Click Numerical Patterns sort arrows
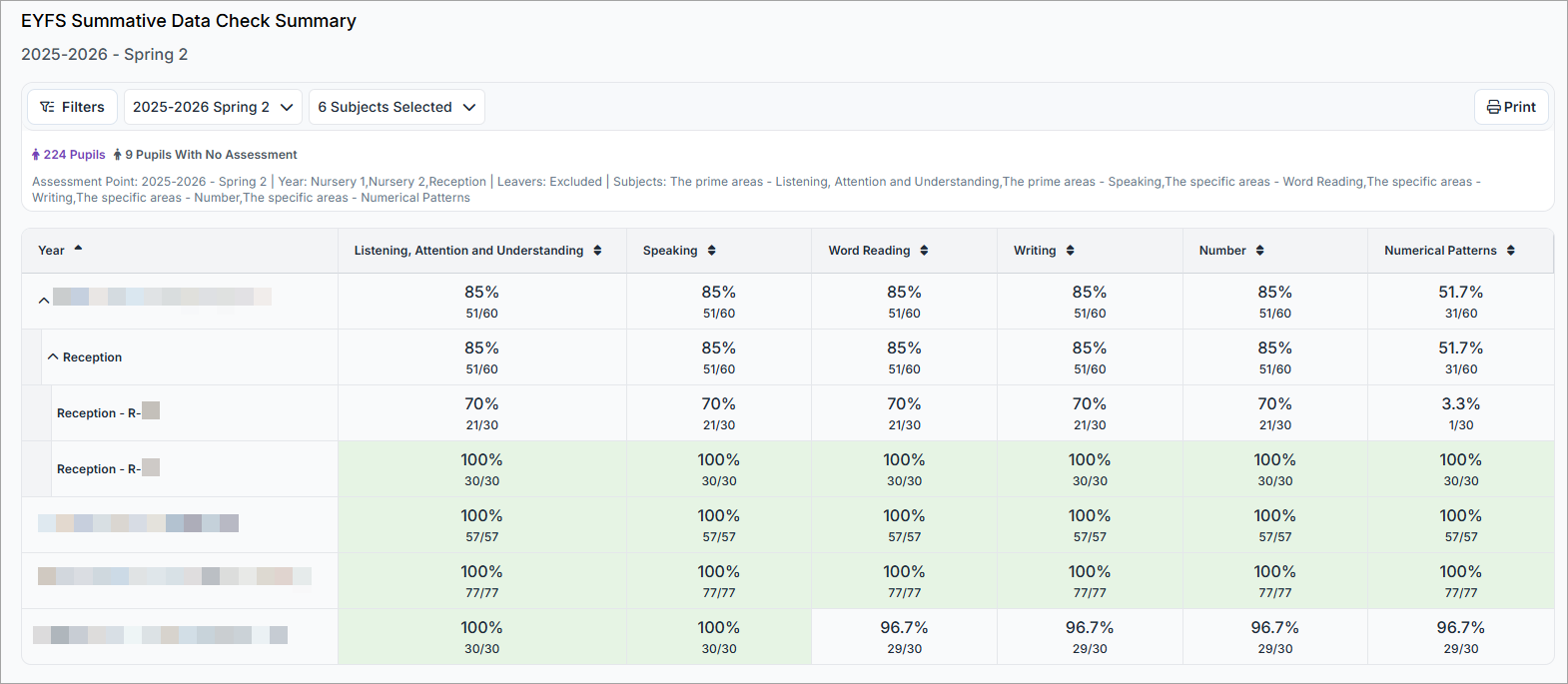Screen dimensions: 1568x684 click(1510, 251)
